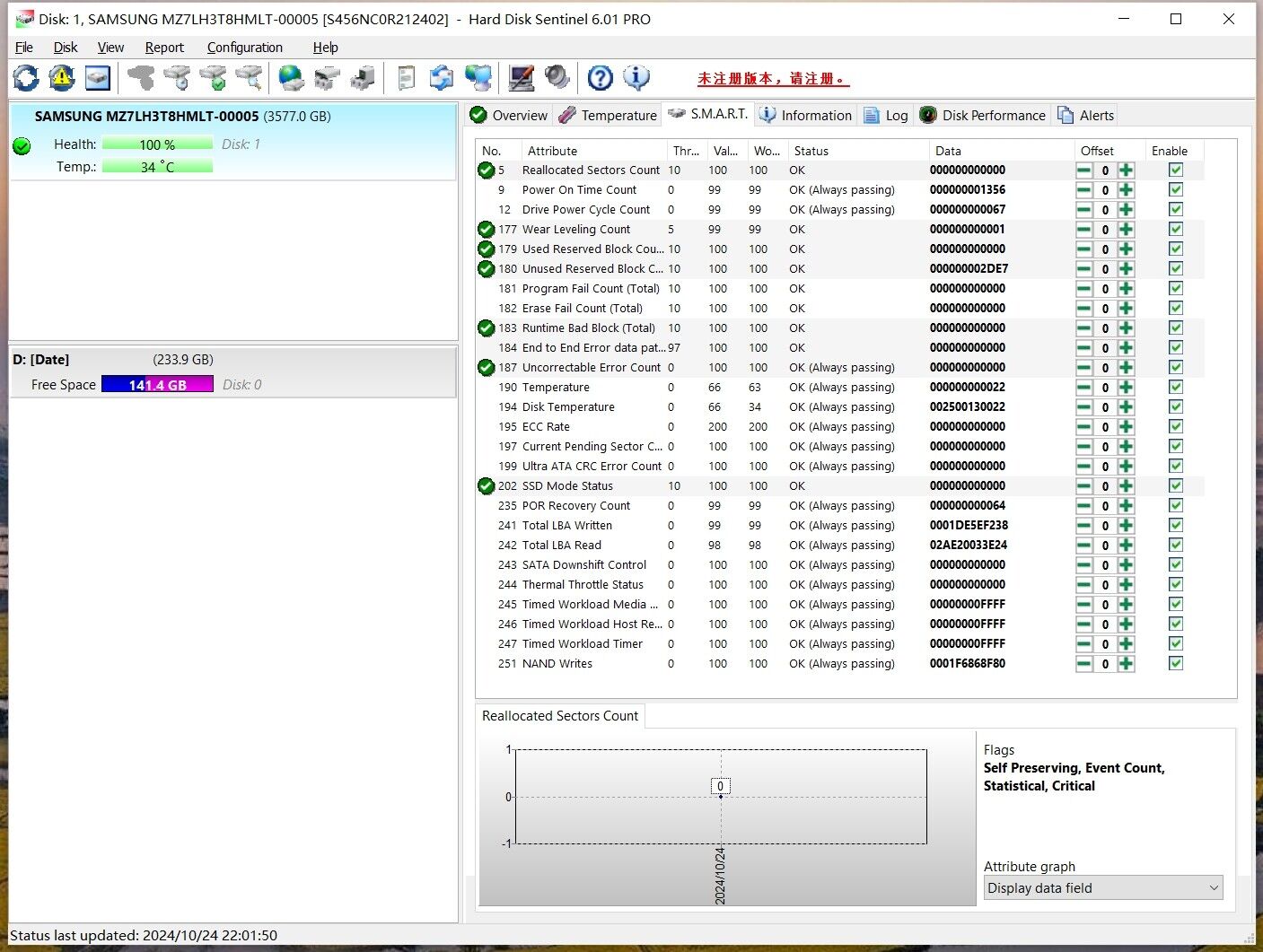Open the Disk menu
Viewport: 1263px width, 952px height.
click(66, 48)
